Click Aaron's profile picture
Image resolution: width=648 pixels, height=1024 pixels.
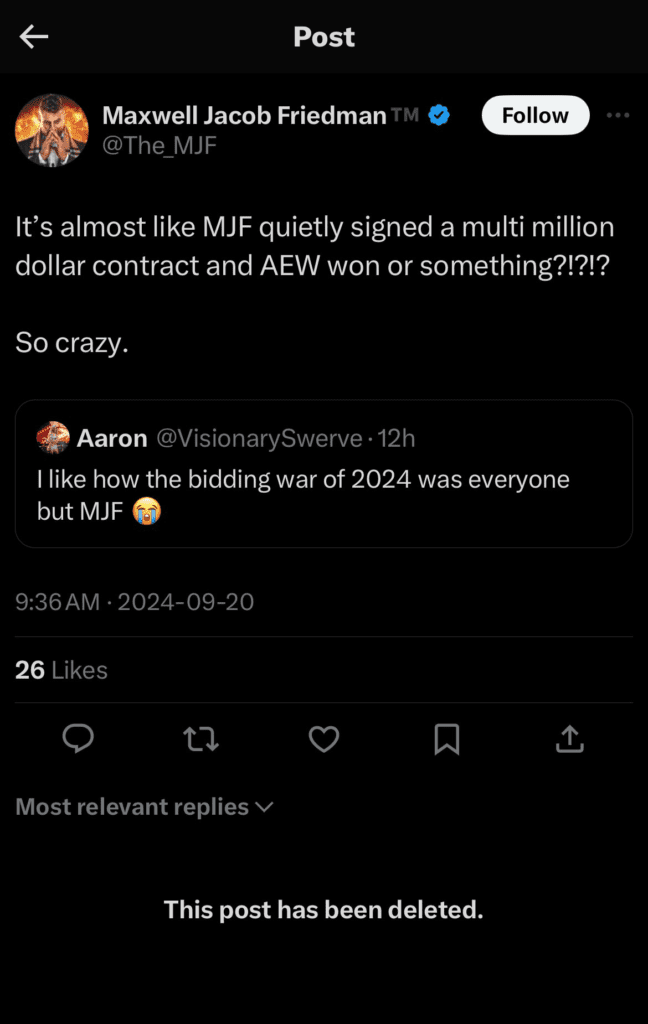(x=53, y=437)
